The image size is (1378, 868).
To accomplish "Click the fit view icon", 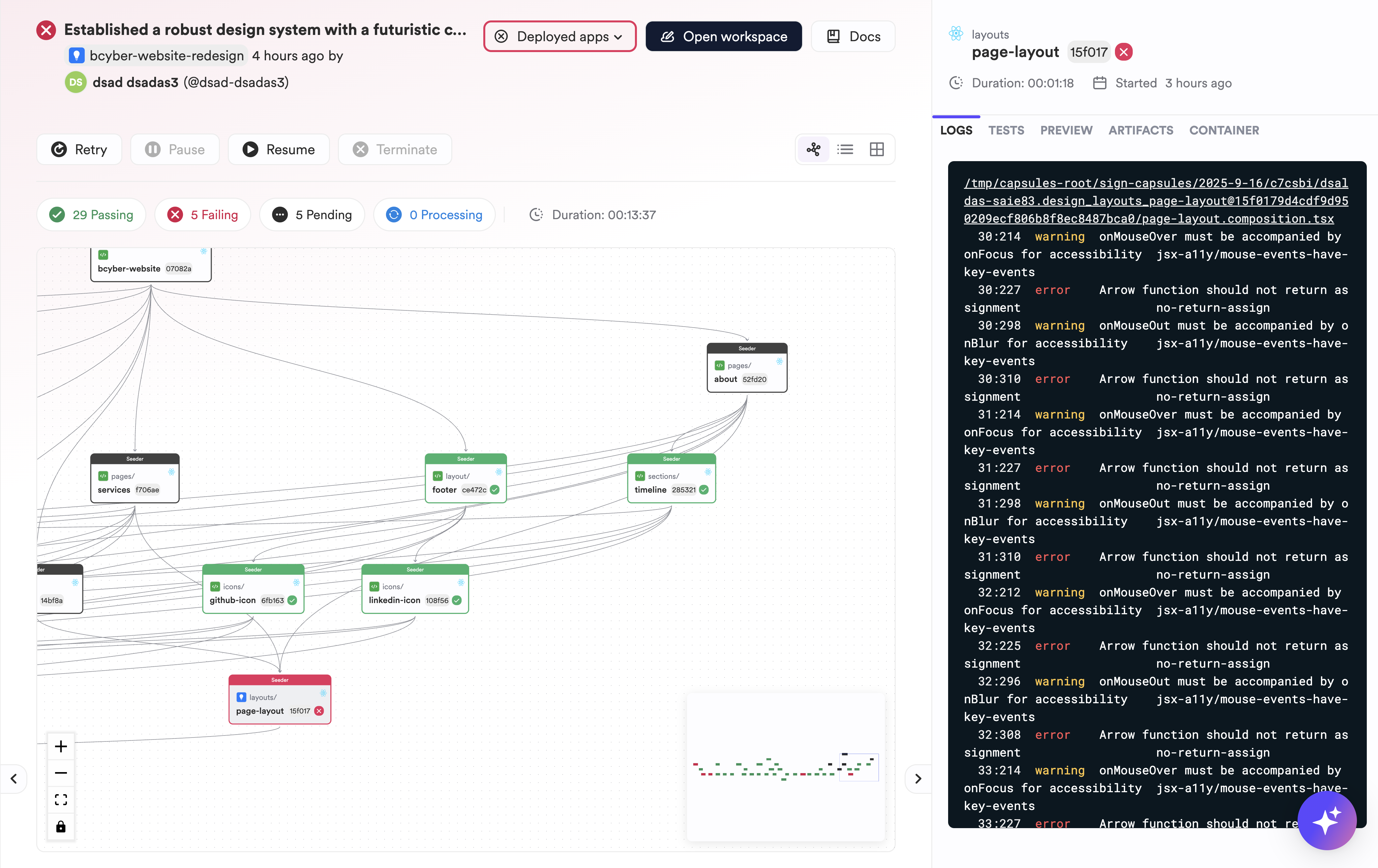I will point(61,799).
